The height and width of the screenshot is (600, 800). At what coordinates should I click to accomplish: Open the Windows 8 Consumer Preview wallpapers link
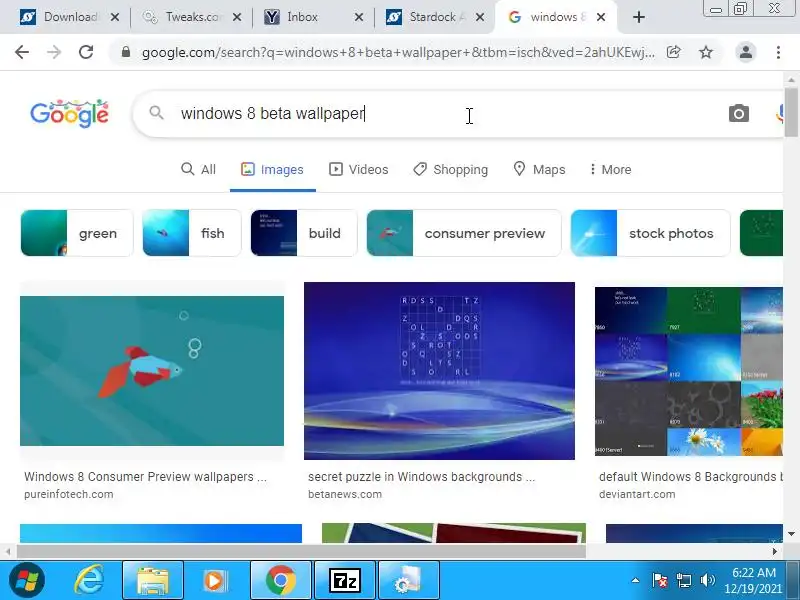[x=145, y=477]
